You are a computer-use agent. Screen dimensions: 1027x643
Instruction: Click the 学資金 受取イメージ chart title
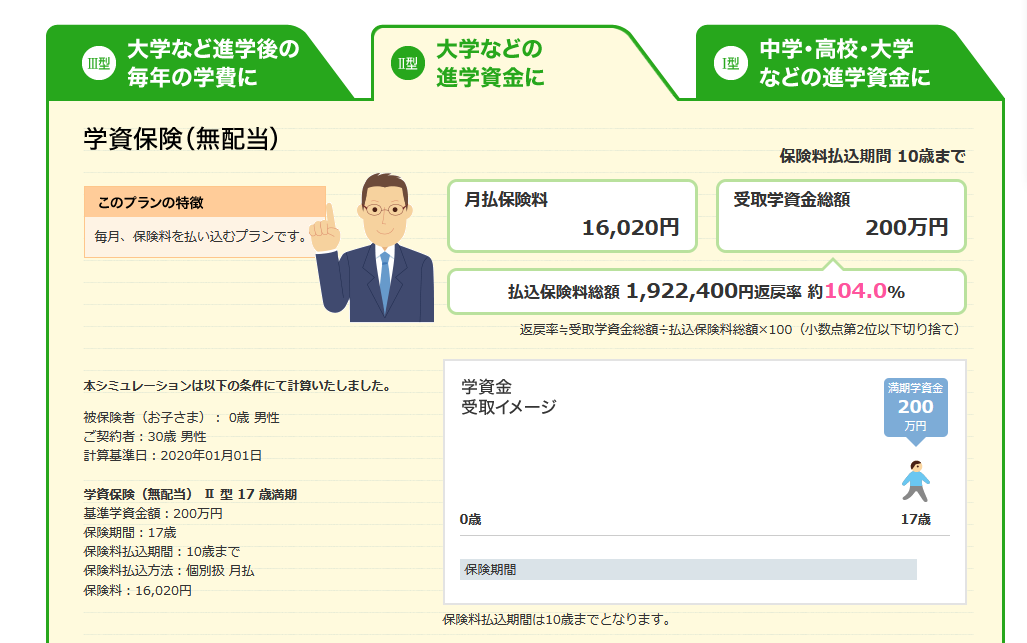[508, 396]
